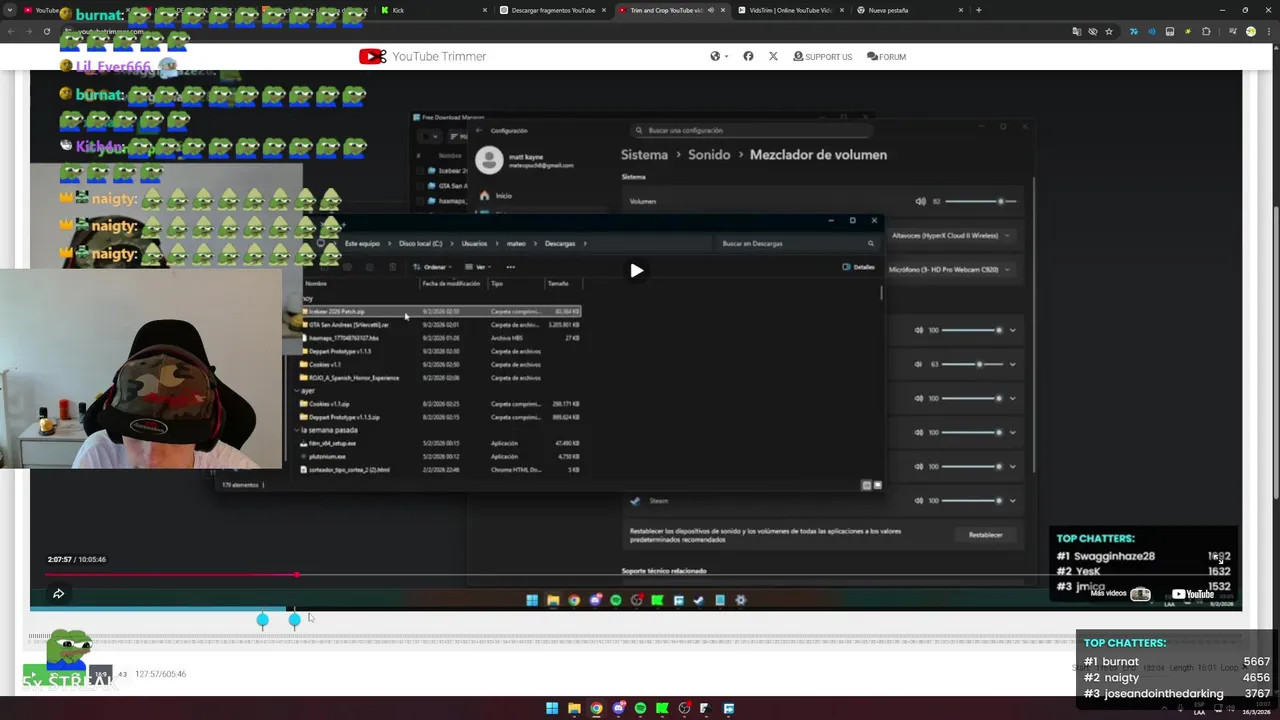Open the X (Twitter) icon in header
The height and width of the screenshot is (720, 1280).
click(773, 56)
